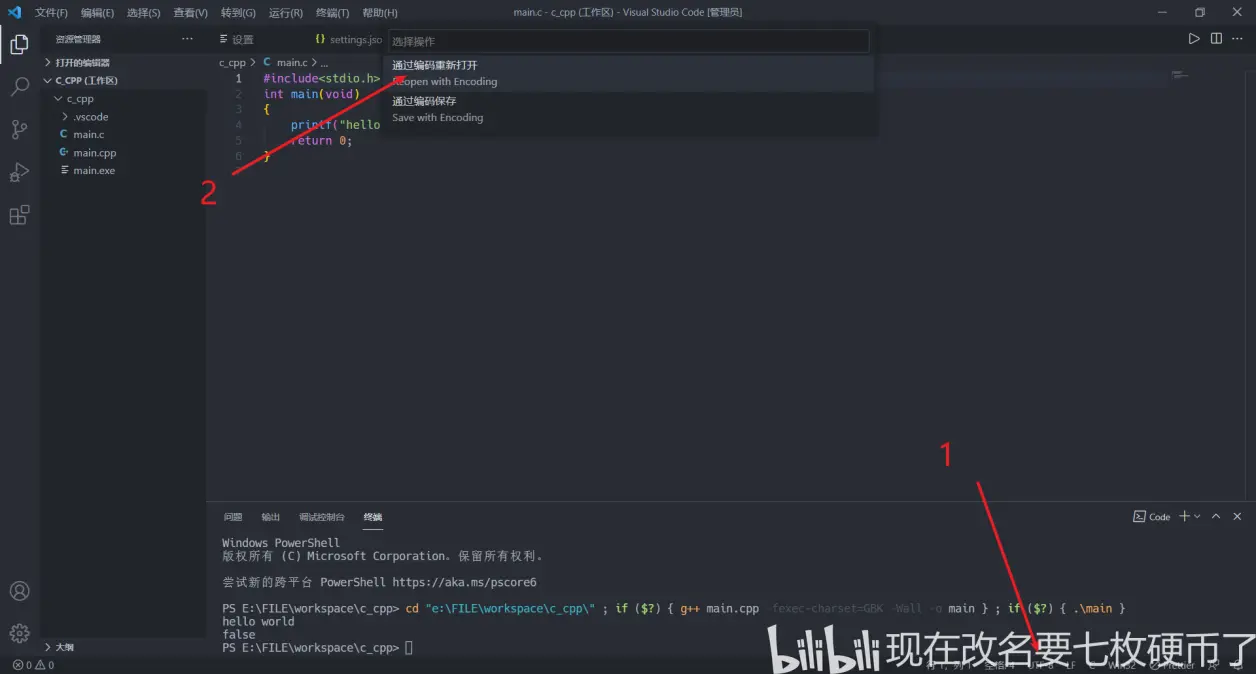The height and width of the screenshot is (674, 1256).
Task: Open the Manage gear icon
Action: (x=19, y=633)
